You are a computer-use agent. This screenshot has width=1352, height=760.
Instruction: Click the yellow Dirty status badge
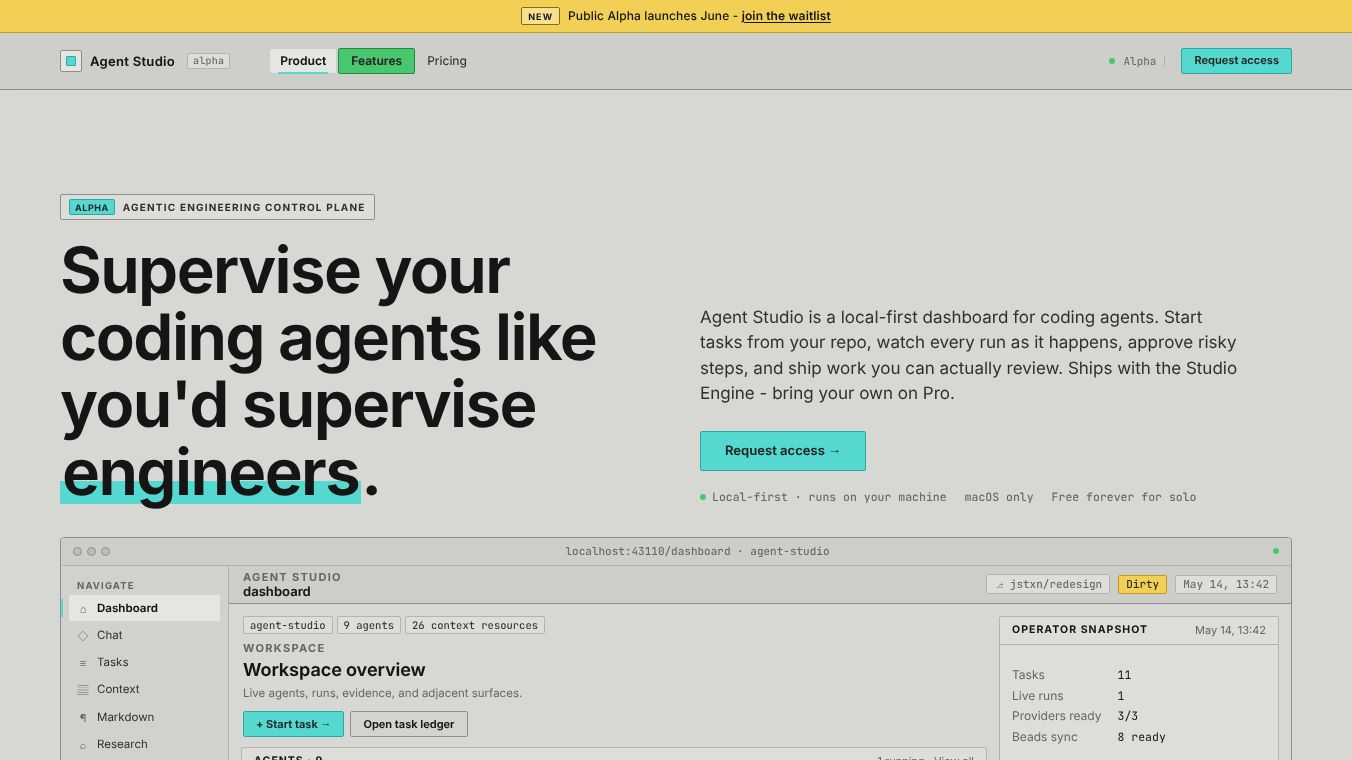pyautogui.click(x=1142, y=584)
